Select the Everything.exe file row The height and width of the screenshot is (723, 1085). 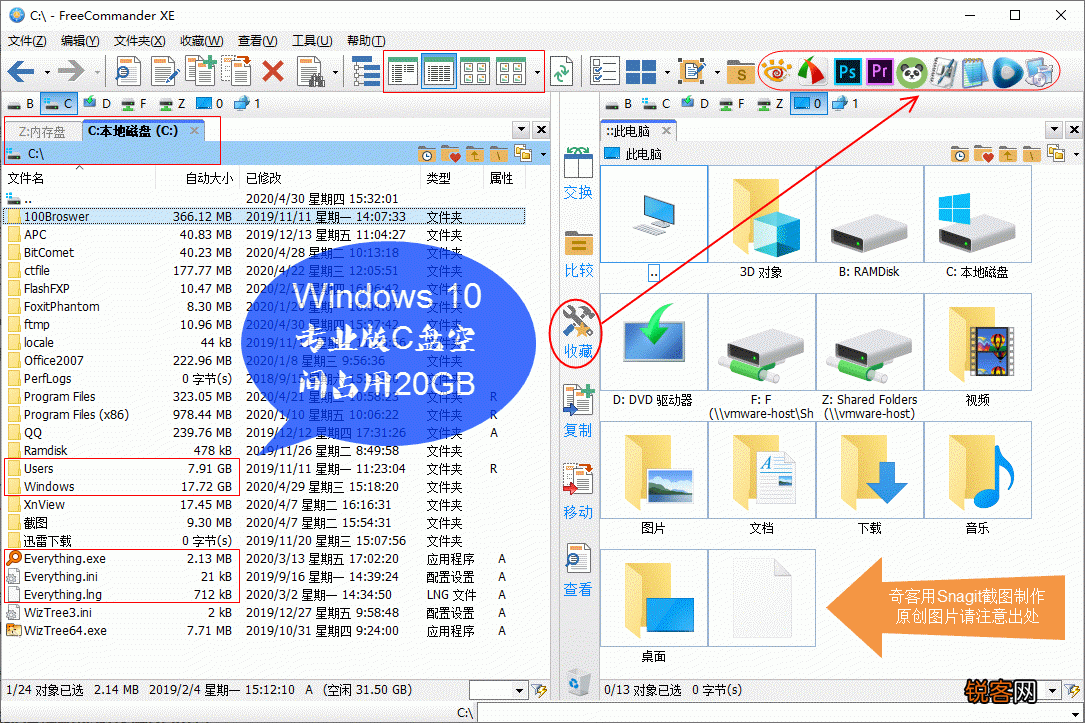click(263, 558)
